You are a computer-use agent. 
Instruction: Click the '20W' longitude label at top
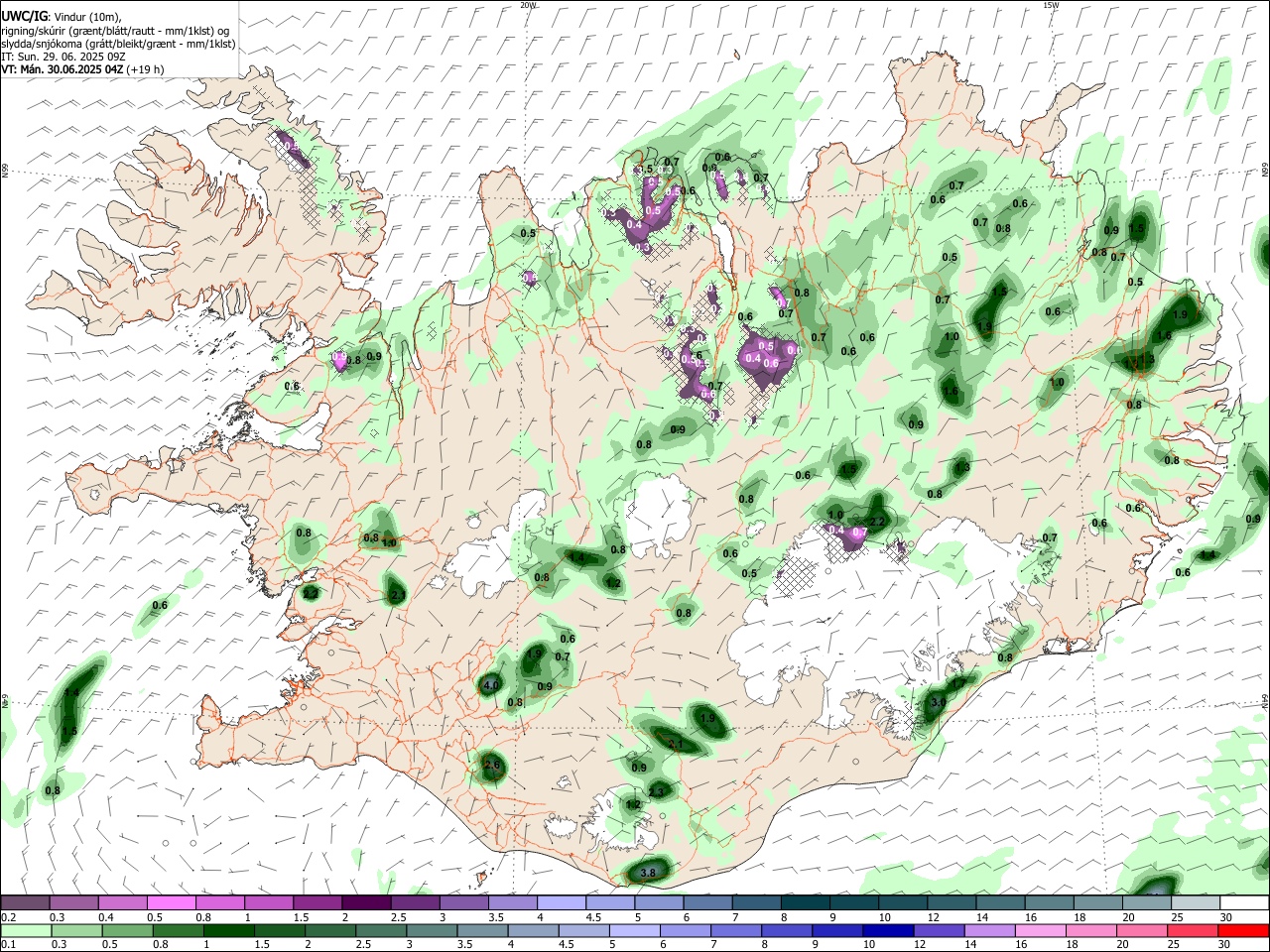click(x=528, y=5)
